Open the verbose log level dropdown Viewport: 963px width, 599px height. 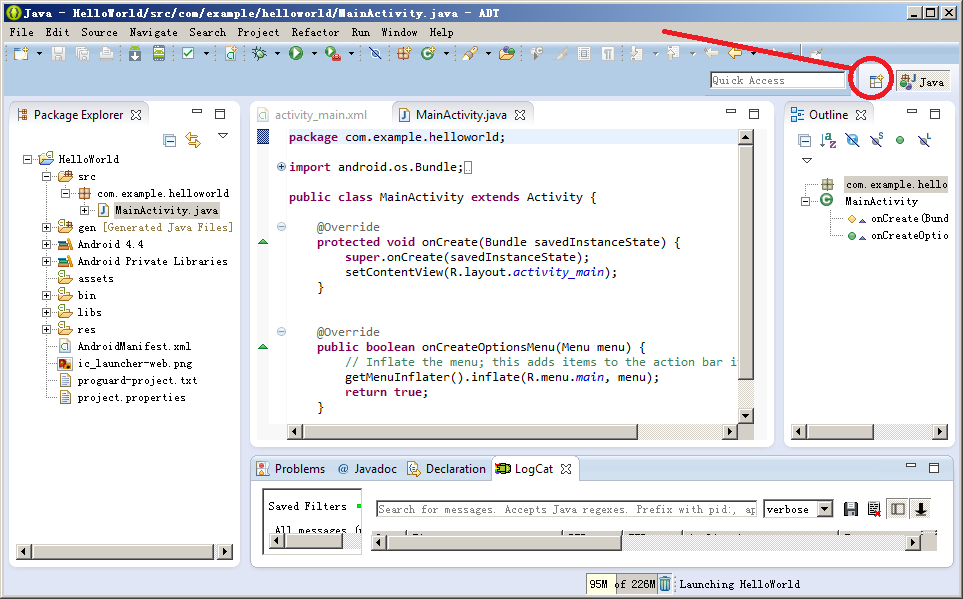coord(825,509)
